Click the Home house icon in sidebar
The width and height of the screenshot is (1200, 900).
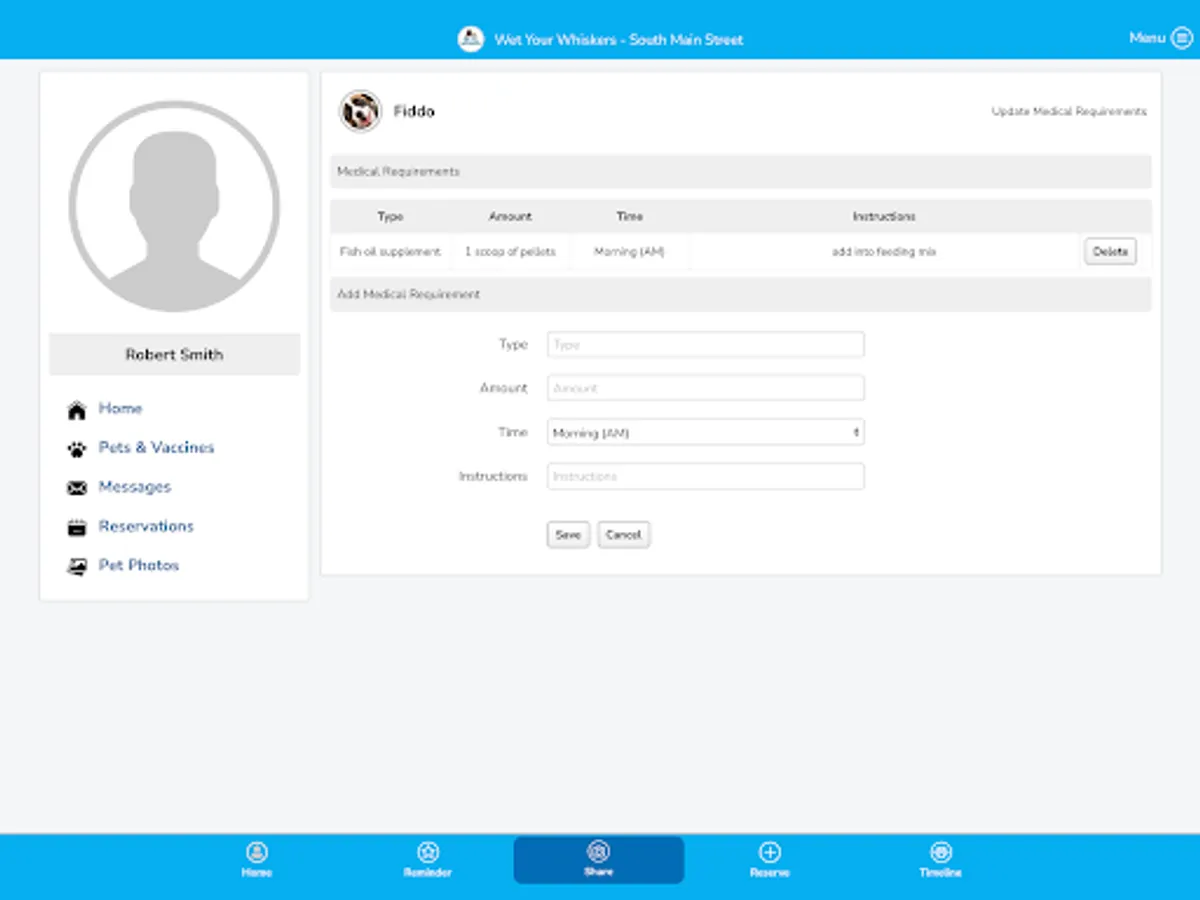point(76,410)
